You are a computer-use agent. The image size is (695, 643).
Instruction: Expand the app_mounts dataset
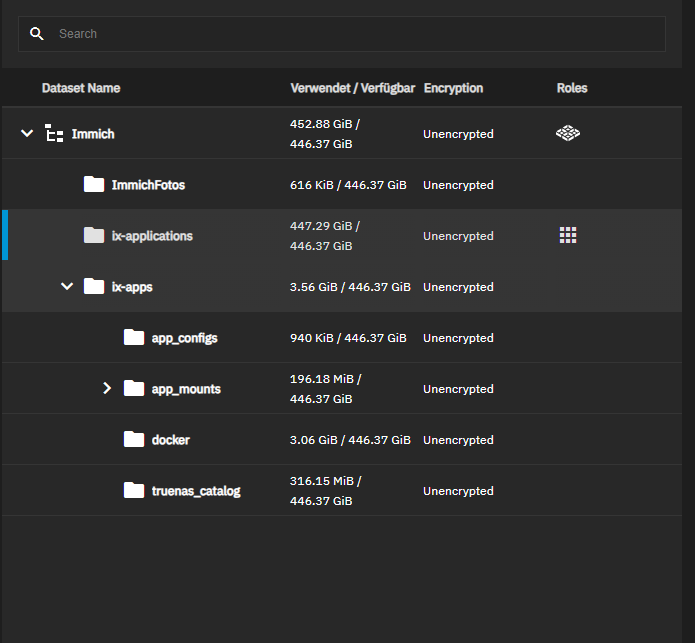point(107,389)
